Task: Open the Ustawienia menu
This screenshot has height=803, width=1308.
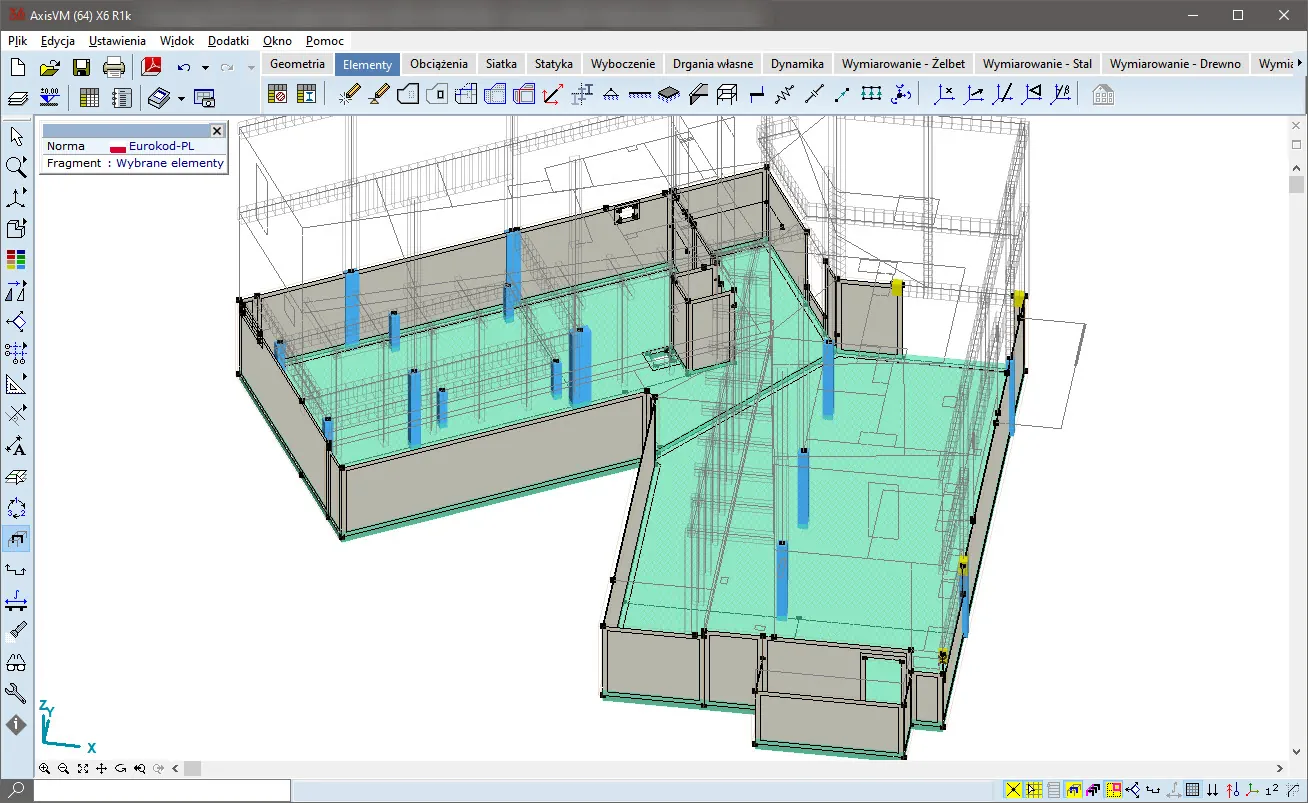Action: click(117, 41)
